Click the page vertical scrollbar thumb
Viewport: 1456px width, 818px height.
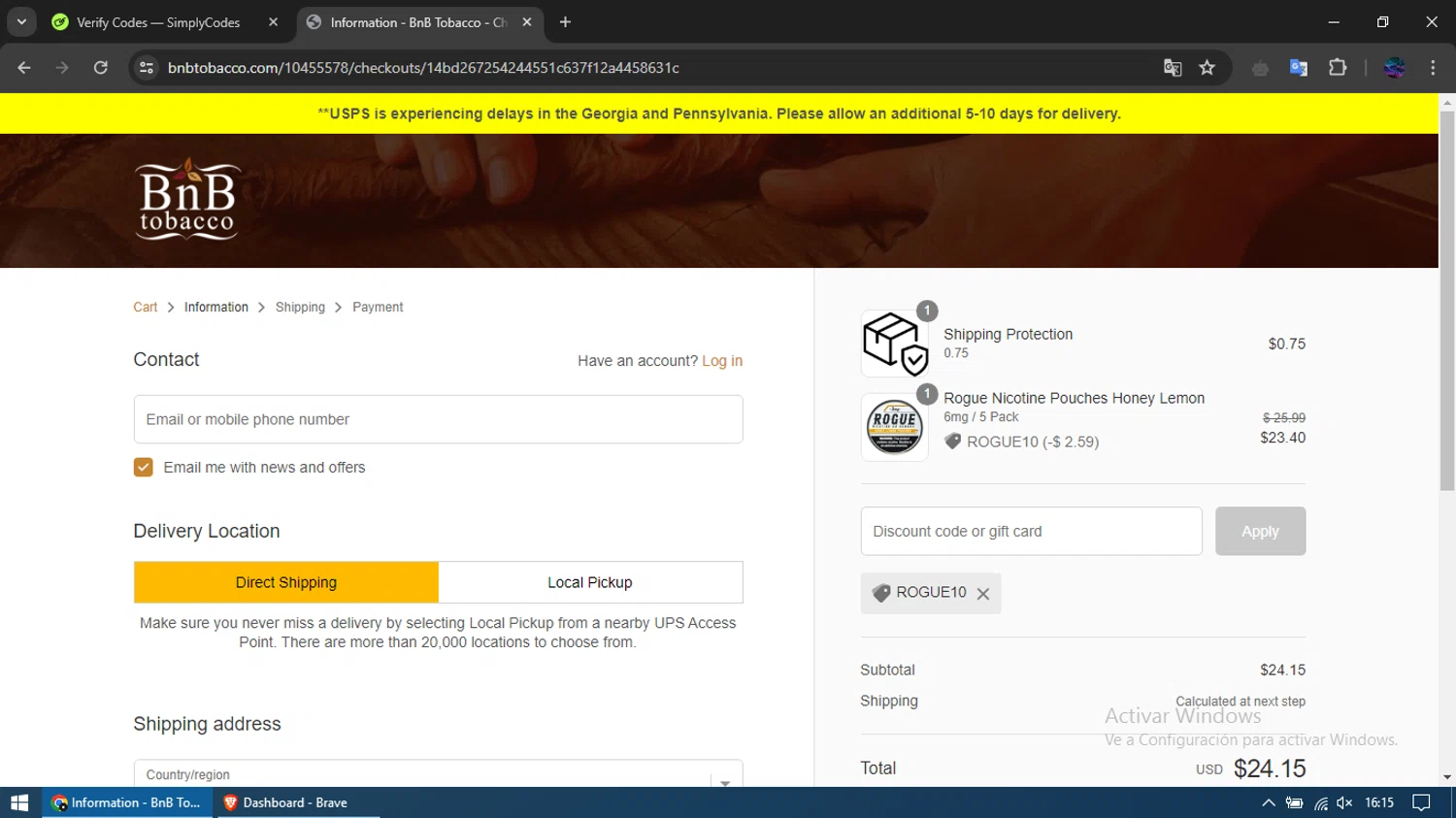click(x=1447, y=301)
